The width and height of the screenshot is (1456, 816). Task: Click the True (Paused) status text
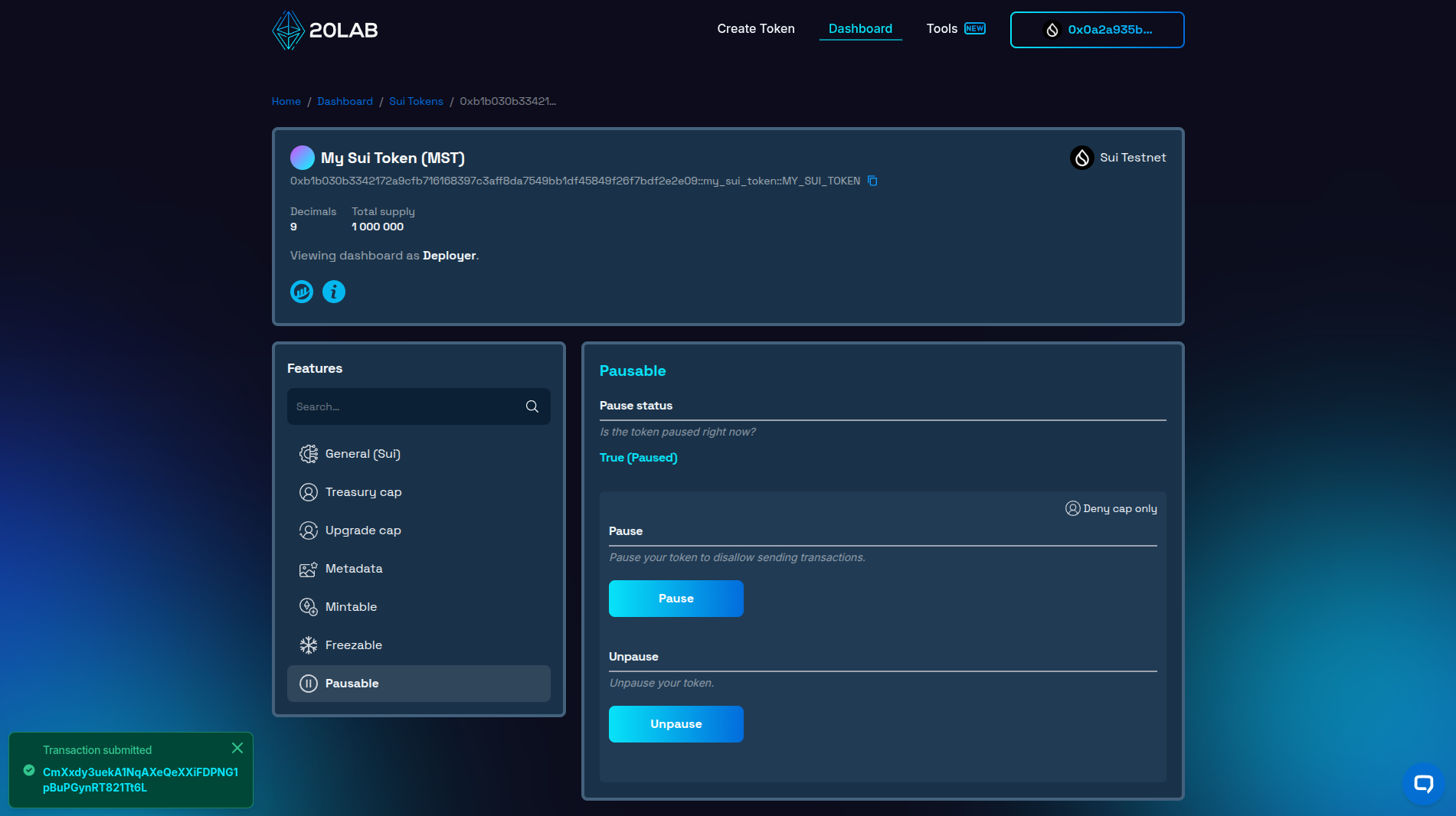tap(639, 458)
